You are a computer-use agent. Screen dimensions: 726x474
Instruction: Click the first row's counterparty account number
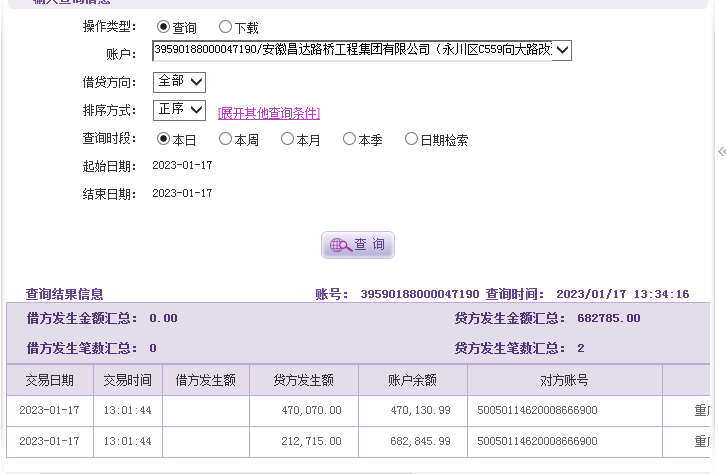(537, 410)
